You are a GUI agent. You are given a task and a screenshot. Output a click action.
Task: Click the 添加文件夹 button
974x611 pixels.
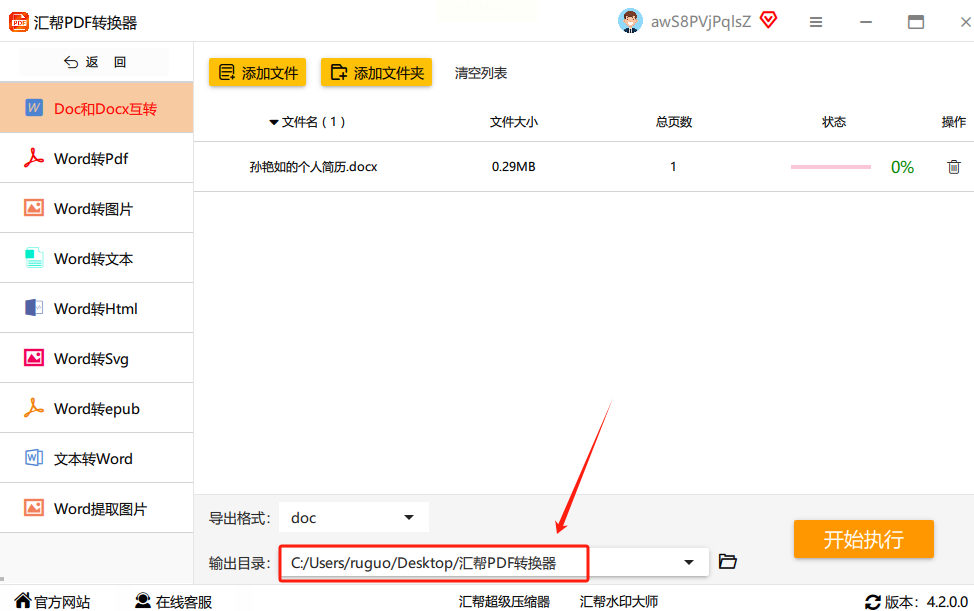[376, 73]
